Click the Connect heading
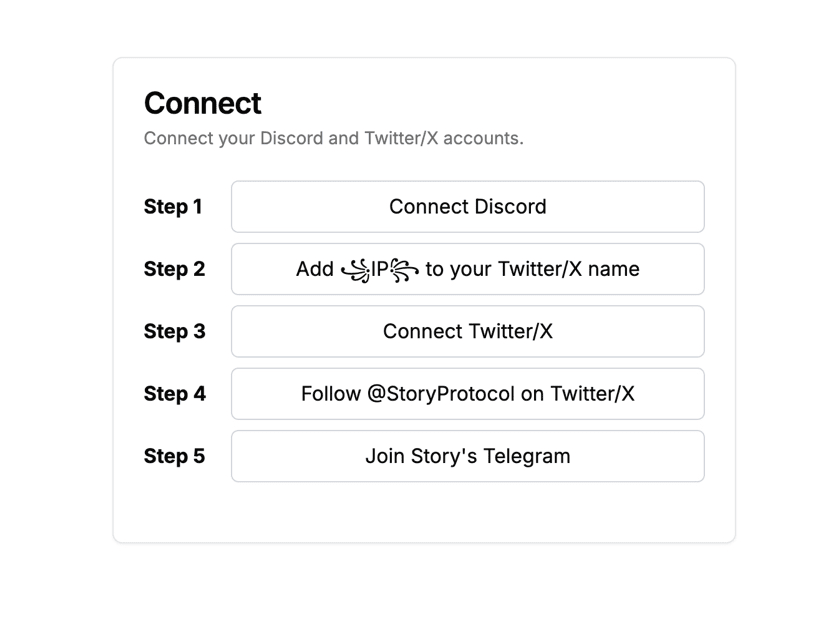828x626 pixels. coord(202,103)
